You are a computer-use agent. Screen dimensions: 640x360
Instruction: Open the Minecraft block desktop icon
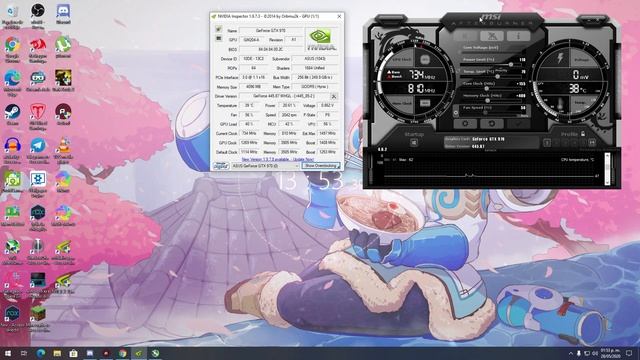[x=38, y=313]
